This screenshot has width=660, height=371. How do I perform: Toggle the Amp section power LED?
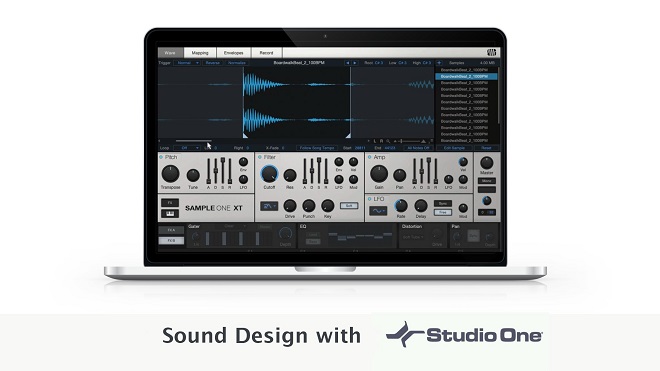[x=370, y=157]
